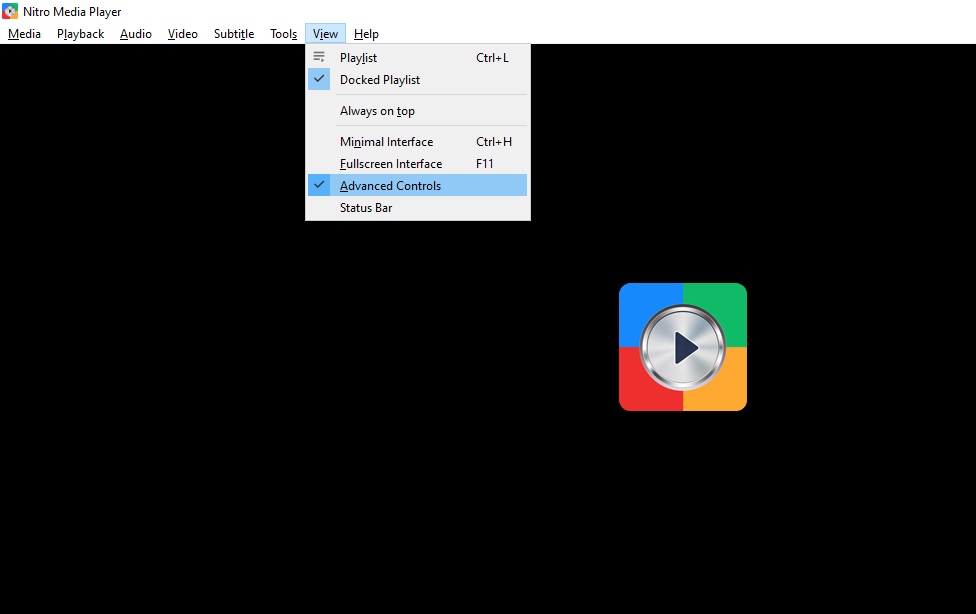The image size is (976, 614).
Task: Enable Fullscreen Interface
Action: [x=417, y=164]
